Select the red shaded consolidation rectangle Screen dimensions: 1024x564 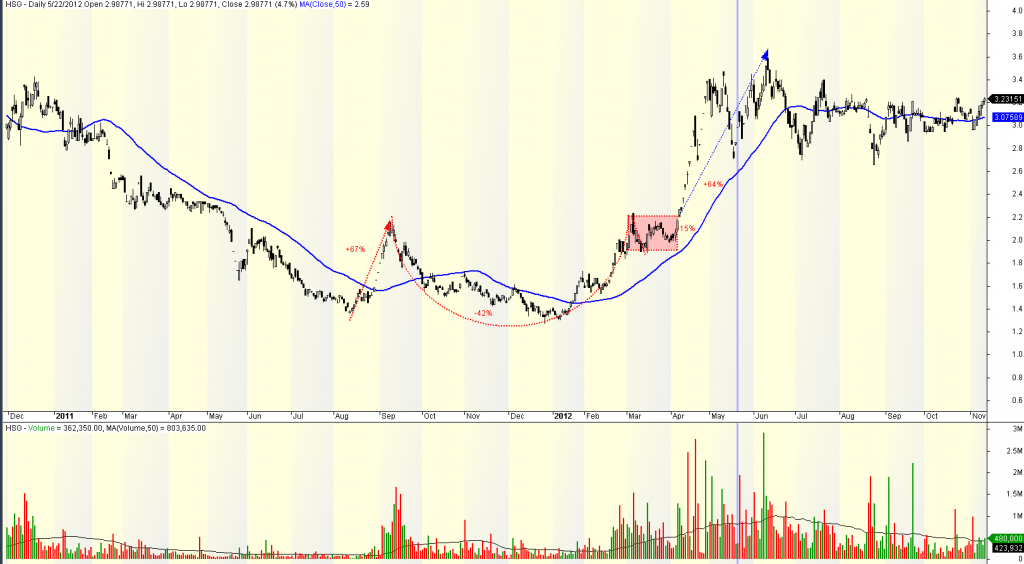(x=653, y=233)
